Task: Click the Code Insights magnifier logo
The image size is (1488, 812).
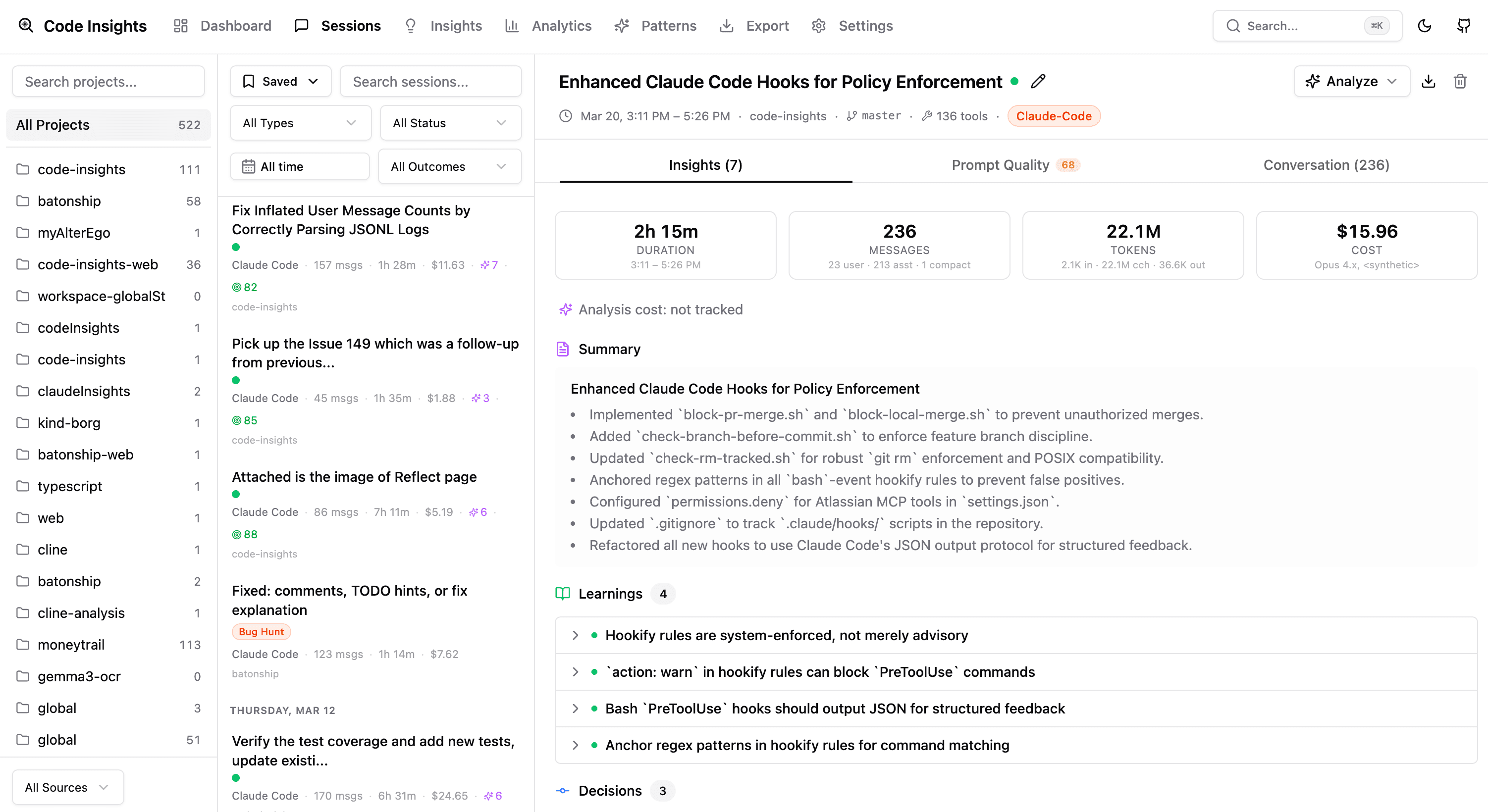Action: (25, 25)
